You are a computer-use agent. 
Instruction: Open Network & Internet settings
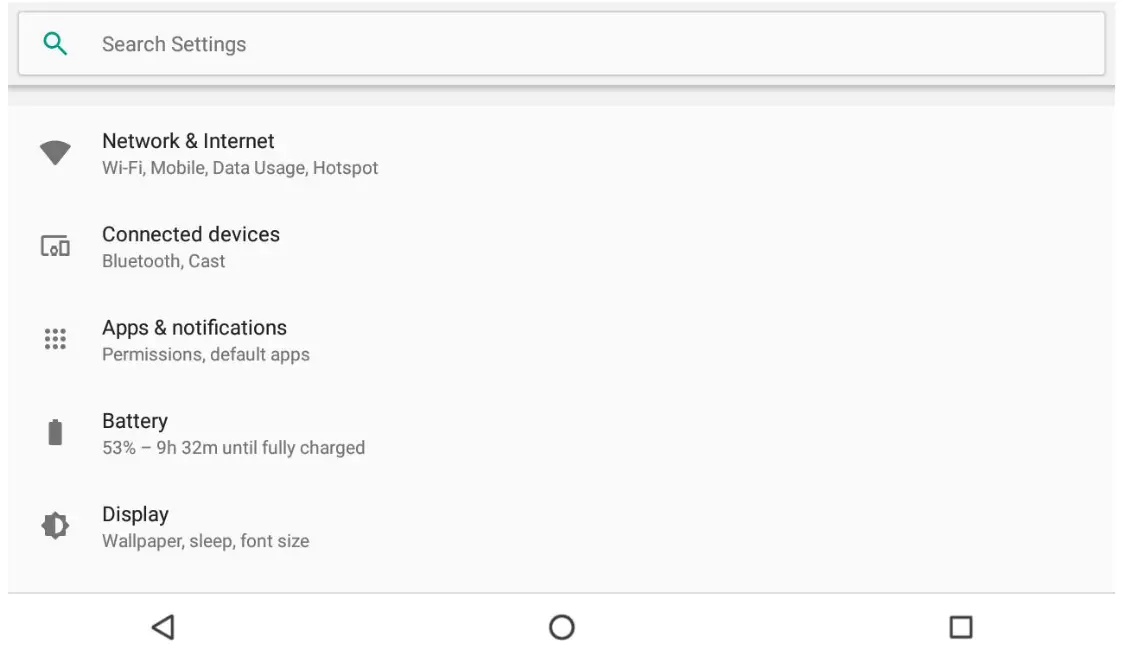[188, 141]
